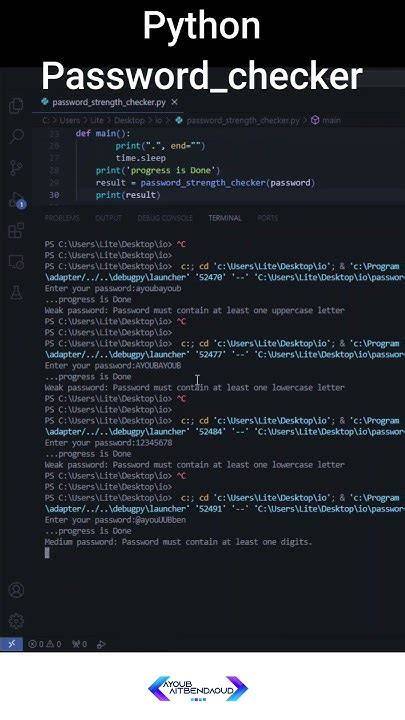Open the Explorer view in the activity bar
The height and width of the screenshot is (720, 405).
[16, 106]
